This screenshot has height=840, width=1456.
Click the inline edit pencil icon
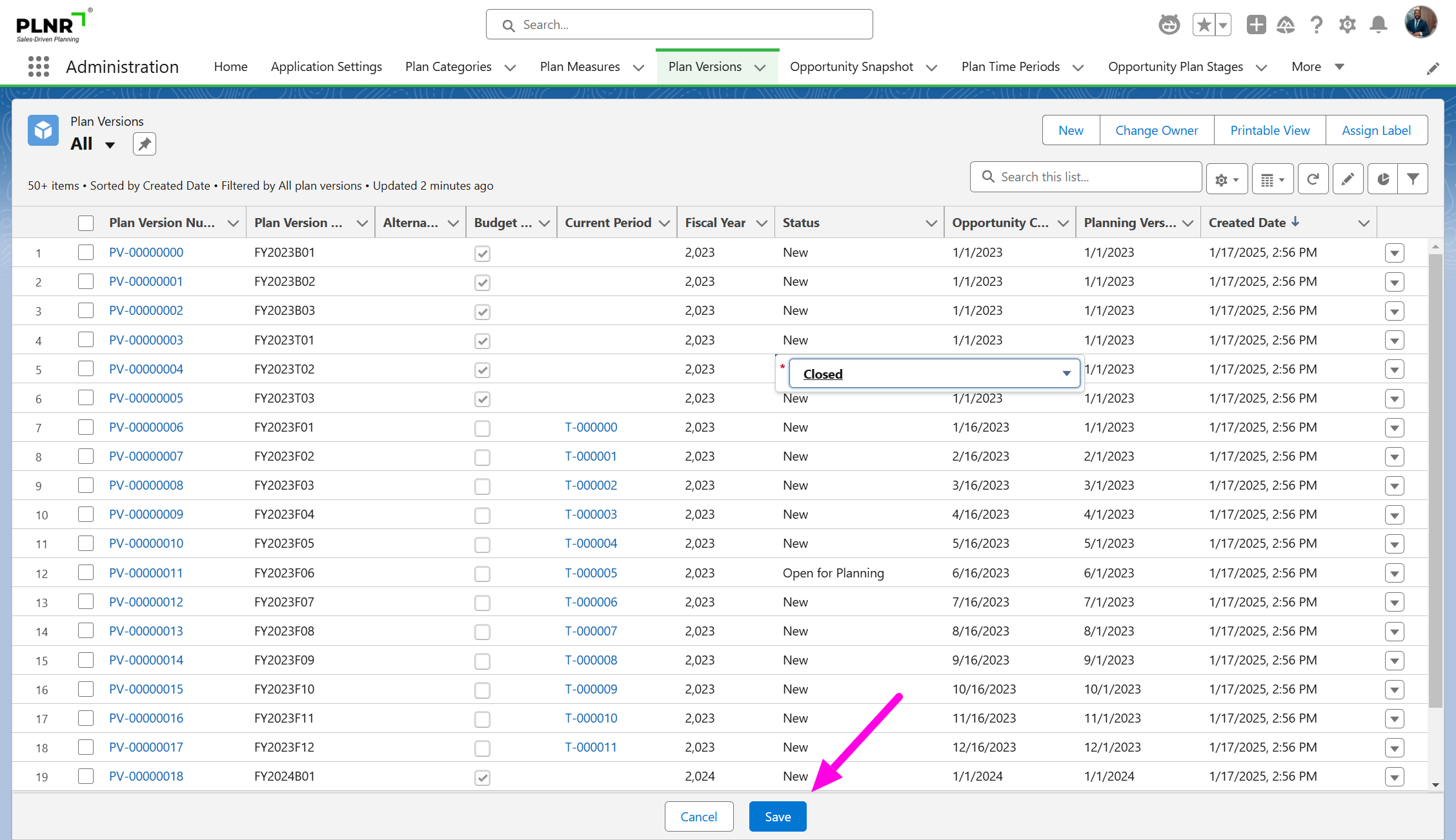1348,179
